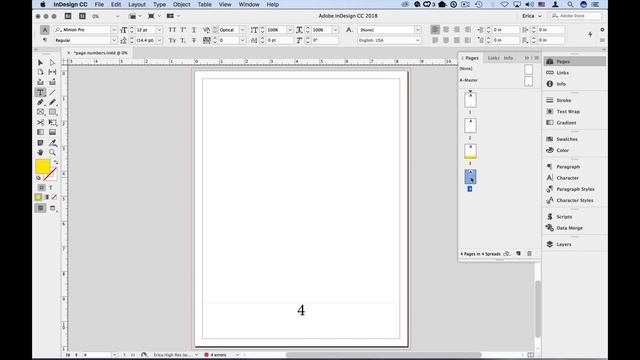Select the page numbers.indd document tab
640x360 pixels.
100,53
